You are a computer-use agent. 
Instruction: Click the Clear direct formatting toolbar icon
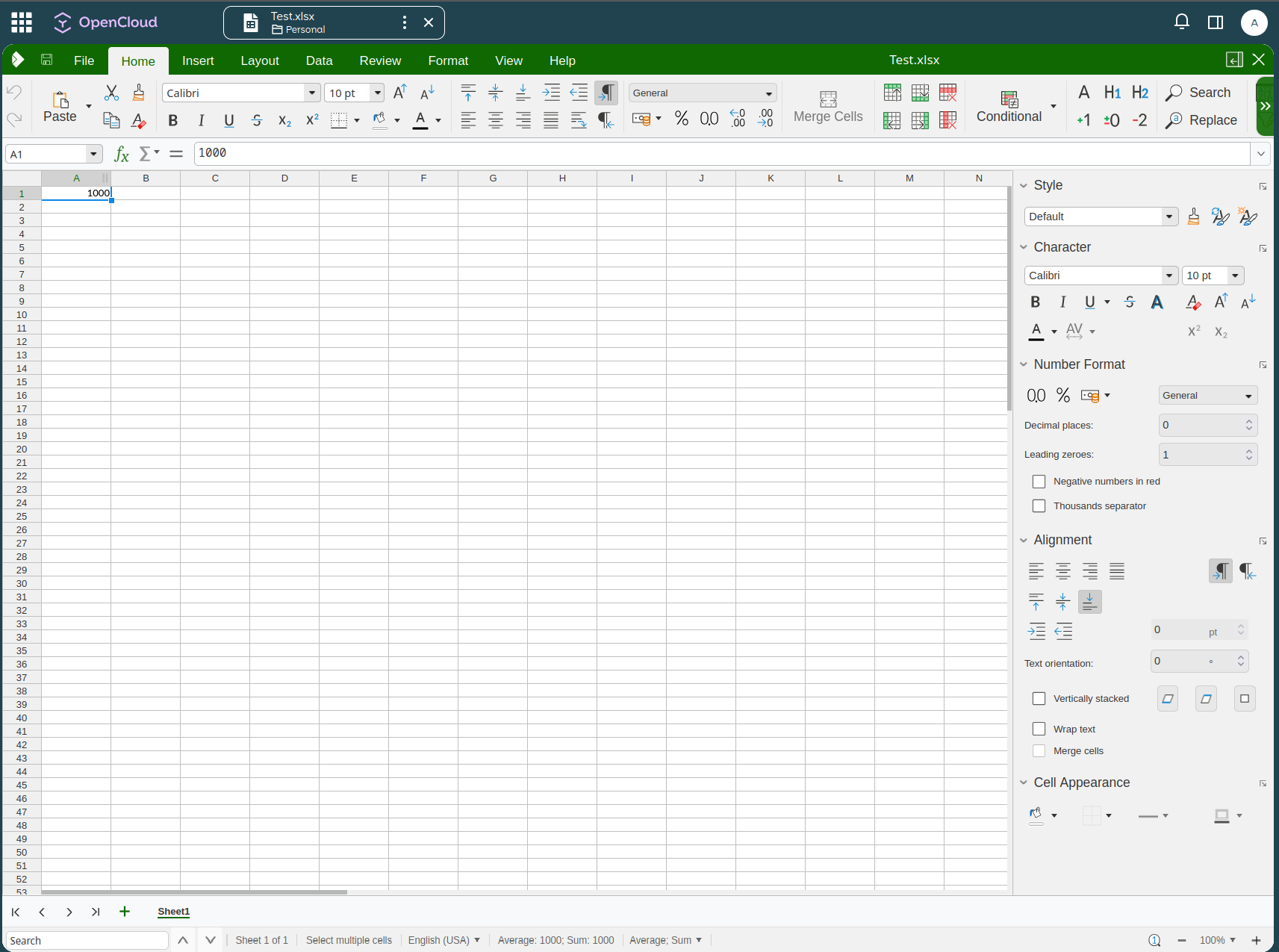point(139,120)
